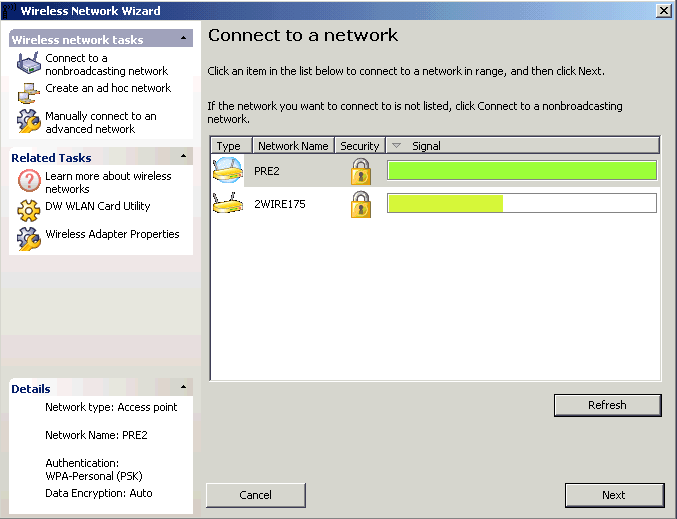Select the PRE2 network name
The image size is (677, 519).
point(266,171)
